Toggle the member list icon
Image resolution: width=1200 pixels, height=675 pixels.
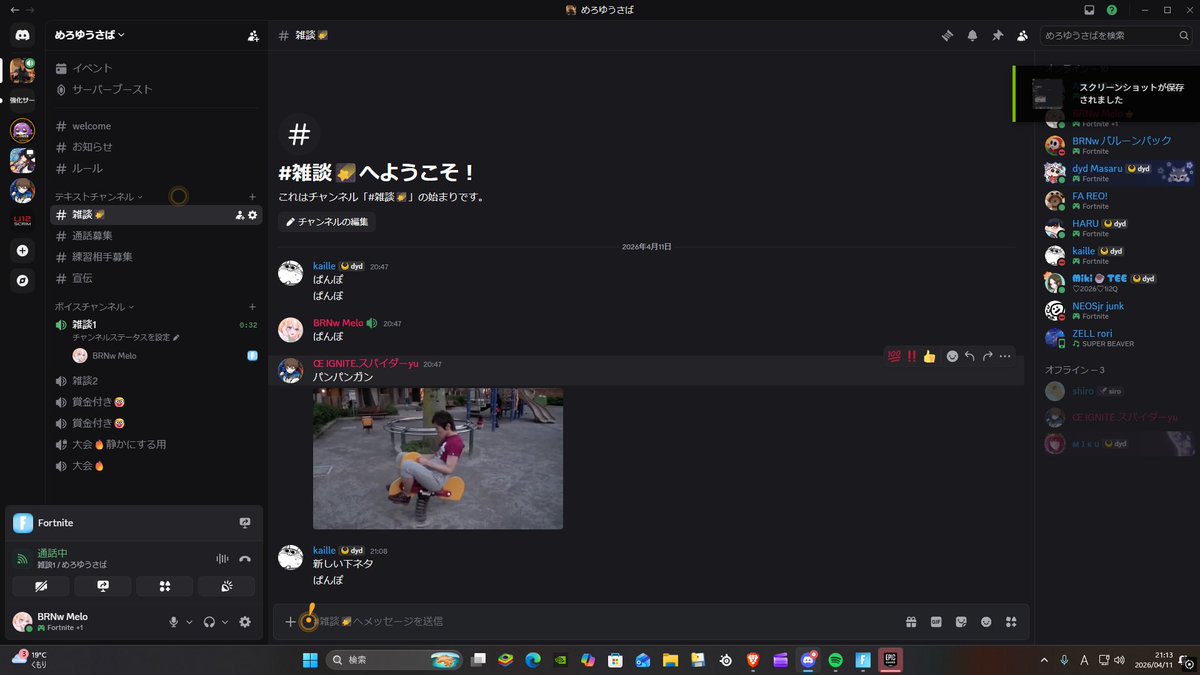[1022, 35]
